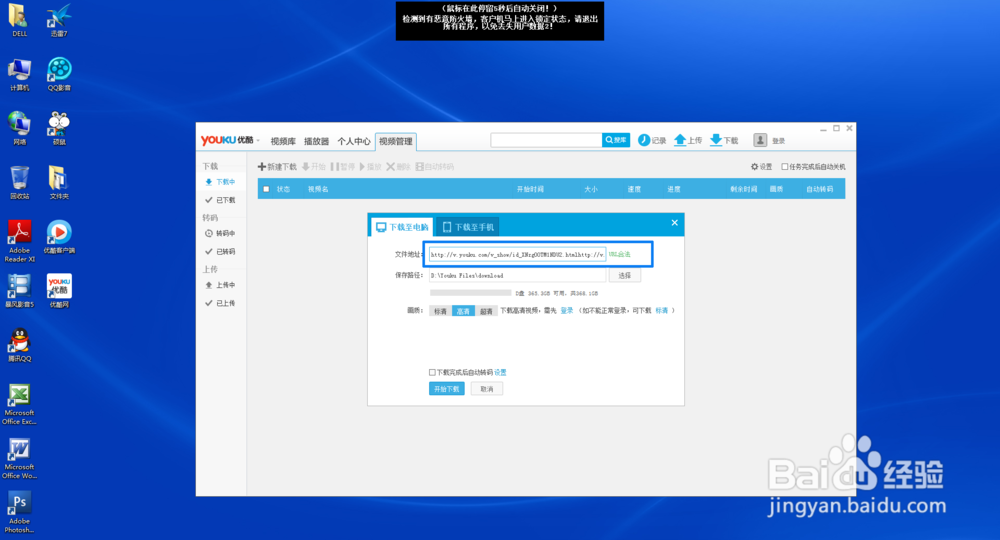Click the disk space usage bar
Image resolution: width=1000 pixels, height=540 pixels.
[x=471, y=293]
